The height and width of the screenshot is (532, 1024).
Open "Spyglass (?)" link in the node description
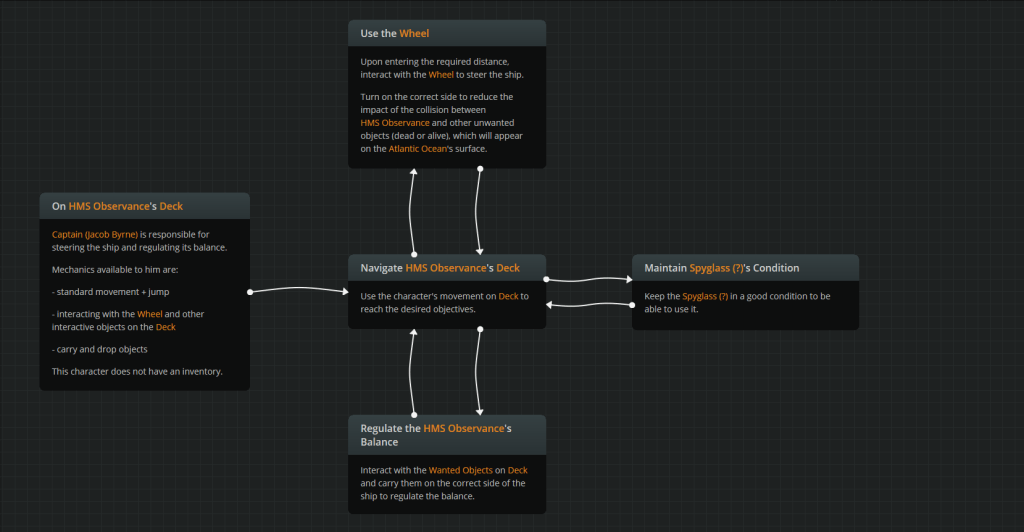click(705, 296)
